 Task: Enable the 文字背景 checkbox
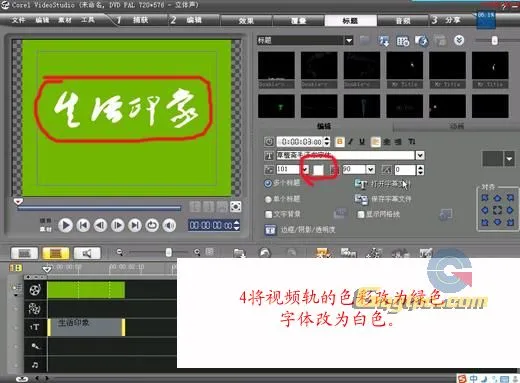(268, 214)
